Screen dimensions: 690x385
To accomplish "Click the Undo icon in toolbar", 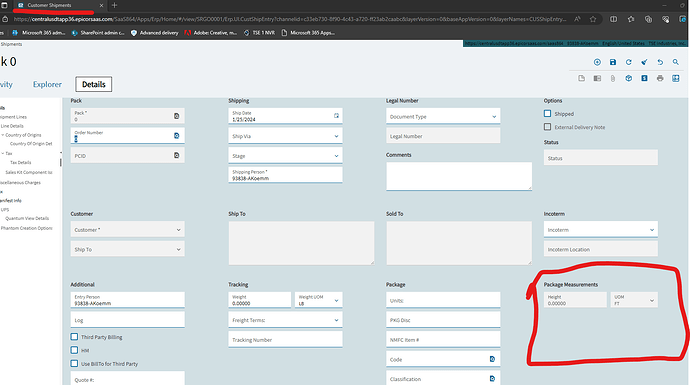I will [660, 62].
